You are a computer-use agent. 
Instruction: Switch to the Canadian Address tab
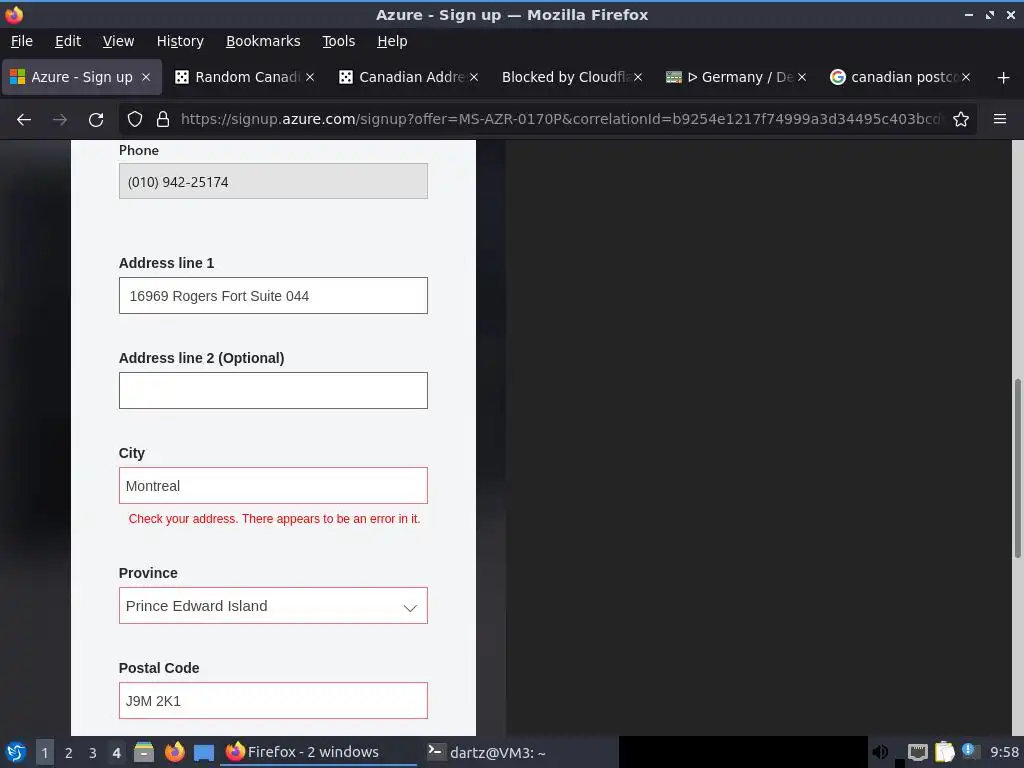coord(411,77)
